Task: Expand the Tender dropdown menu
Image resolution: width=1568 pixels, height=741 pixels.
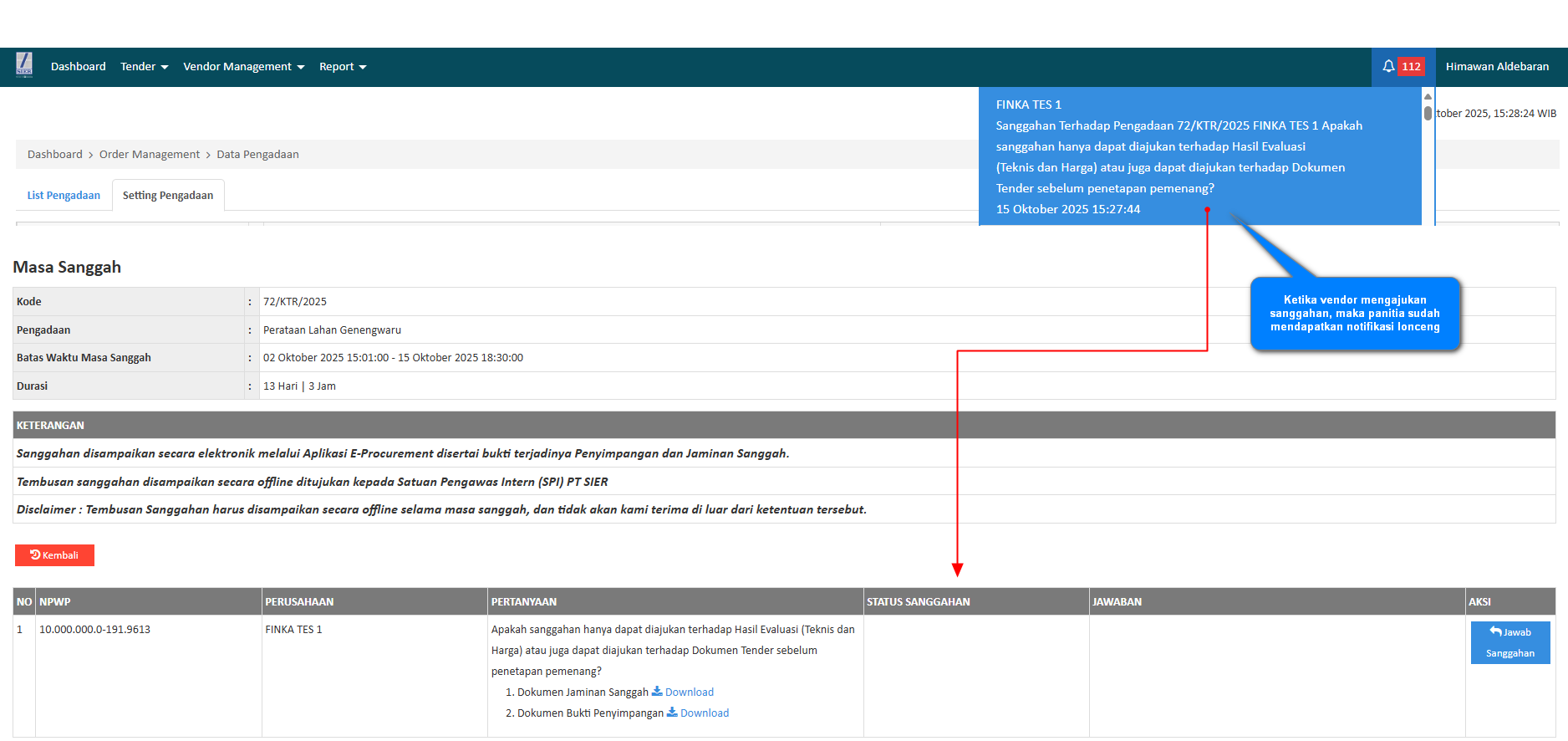Action: point(144,67)
